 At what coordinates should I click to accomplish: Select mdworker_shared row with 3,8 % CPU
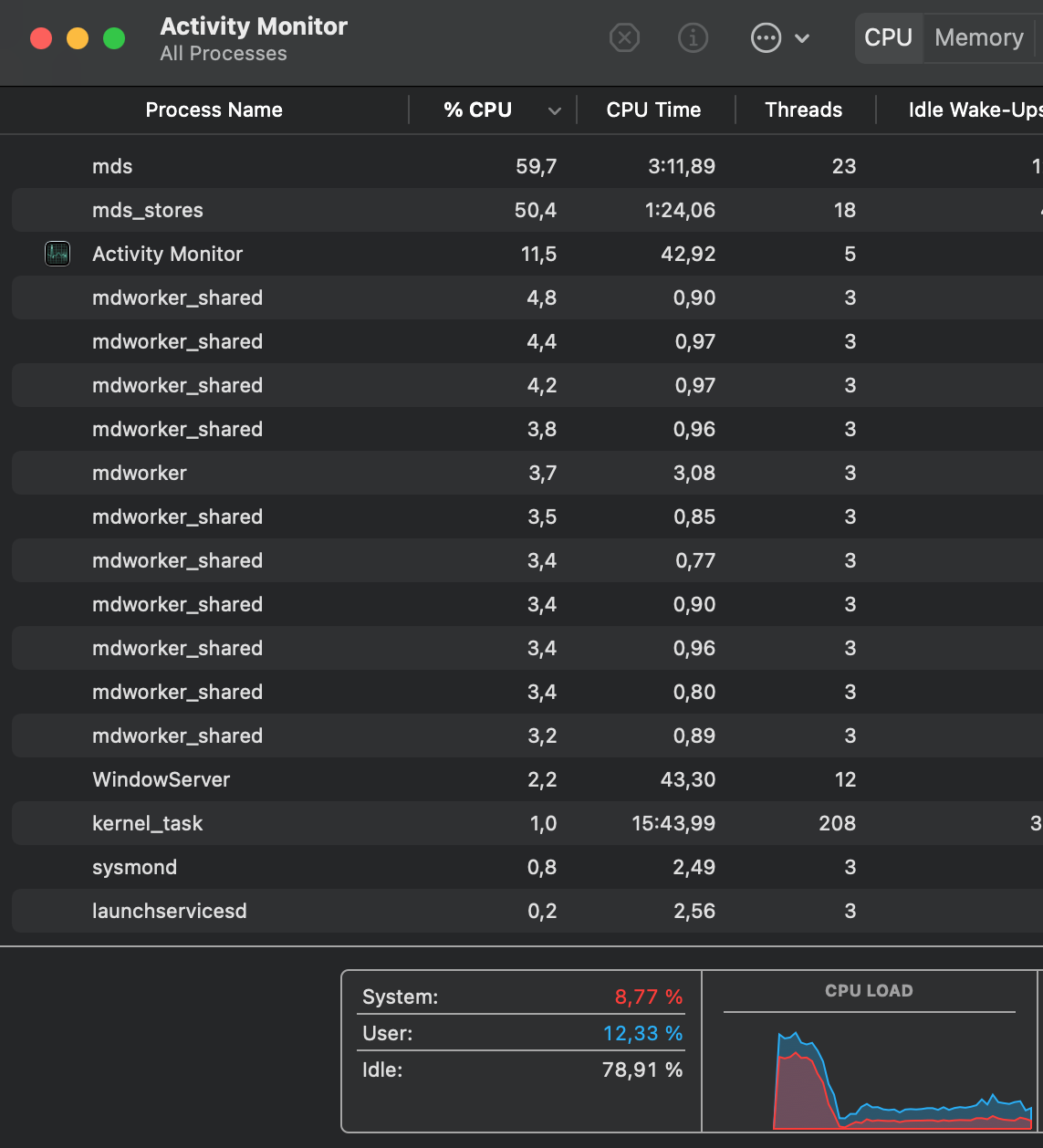[527, 429]
